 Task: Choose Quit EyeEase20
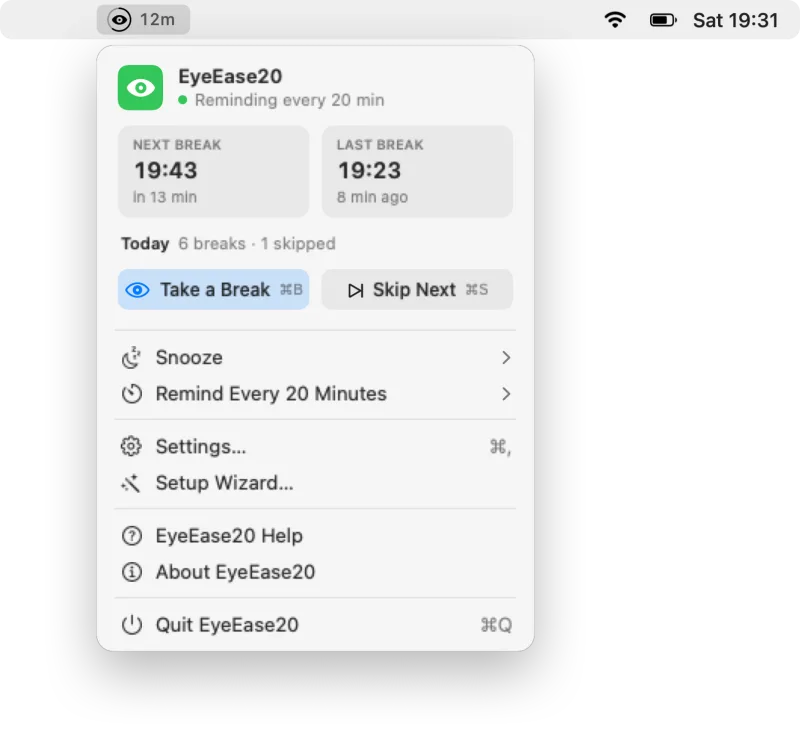pos(315,624)
